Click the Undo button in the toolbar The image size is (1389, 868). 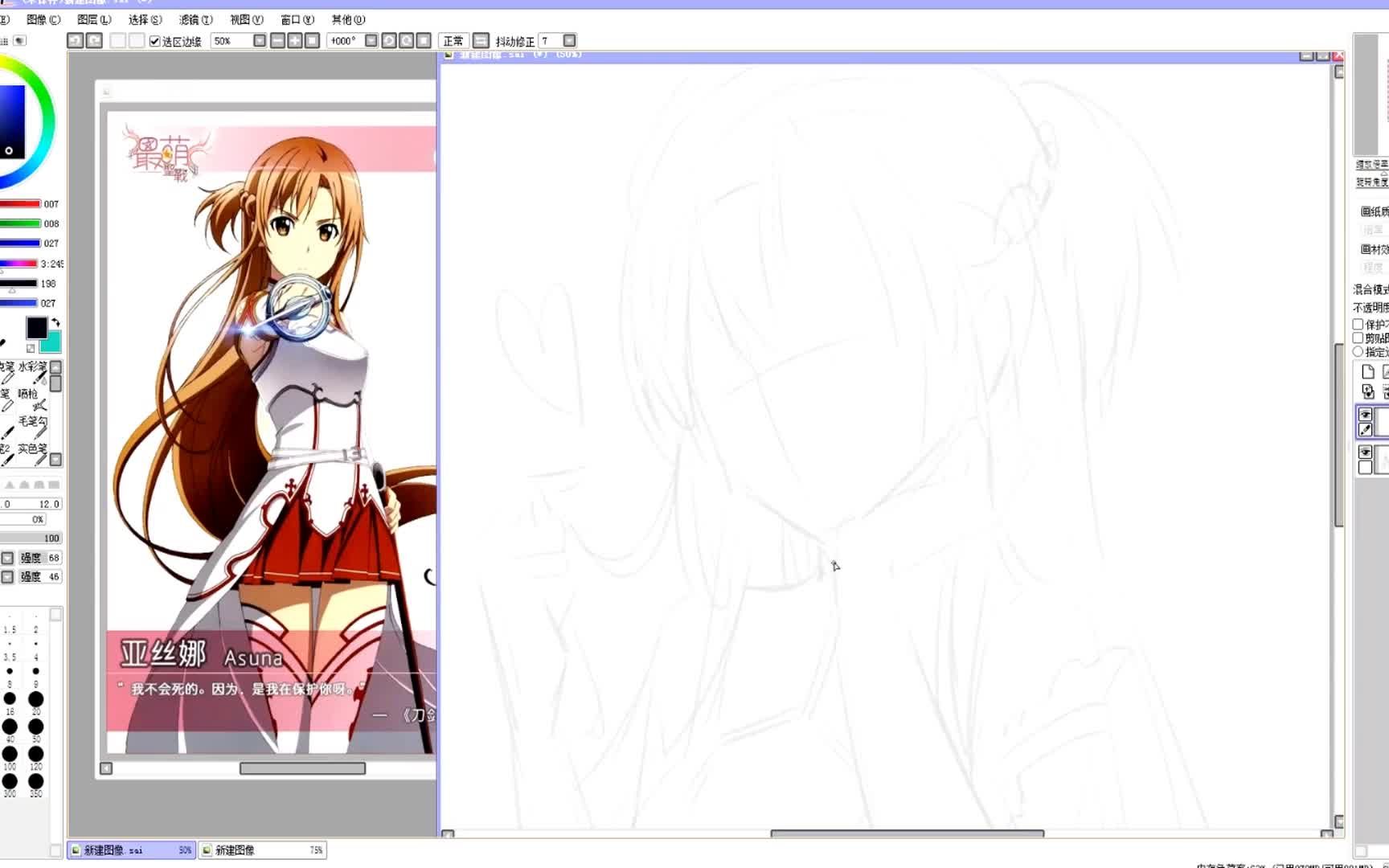pos(75,40)
